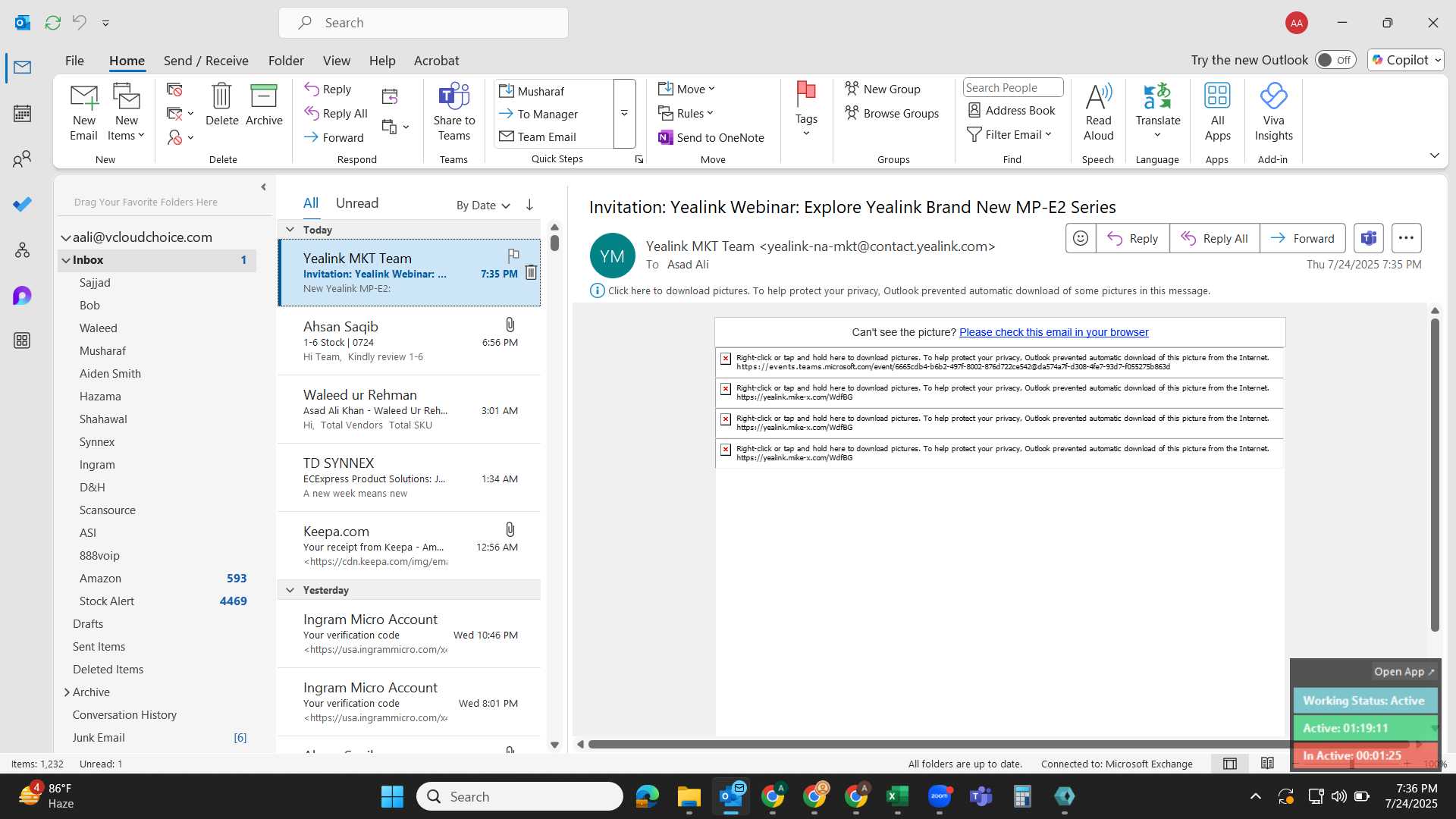Open the Address Book
Screen dimensions: 1456x819
1012,111
